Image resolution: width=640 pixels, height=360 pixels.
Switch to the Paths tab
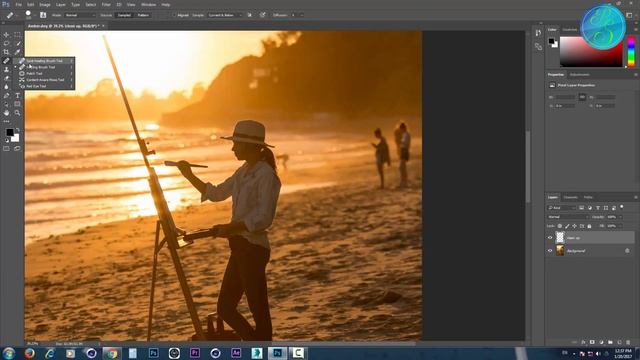[588, 198]
